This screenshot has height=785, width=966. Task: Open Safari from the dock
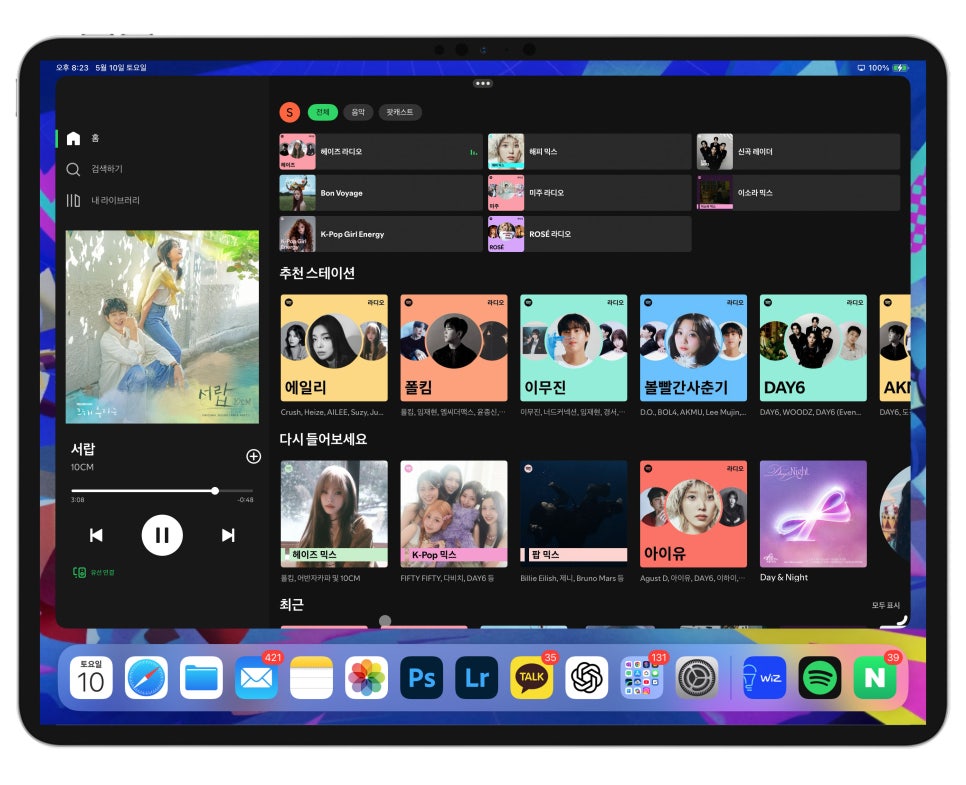pos(146,678)
